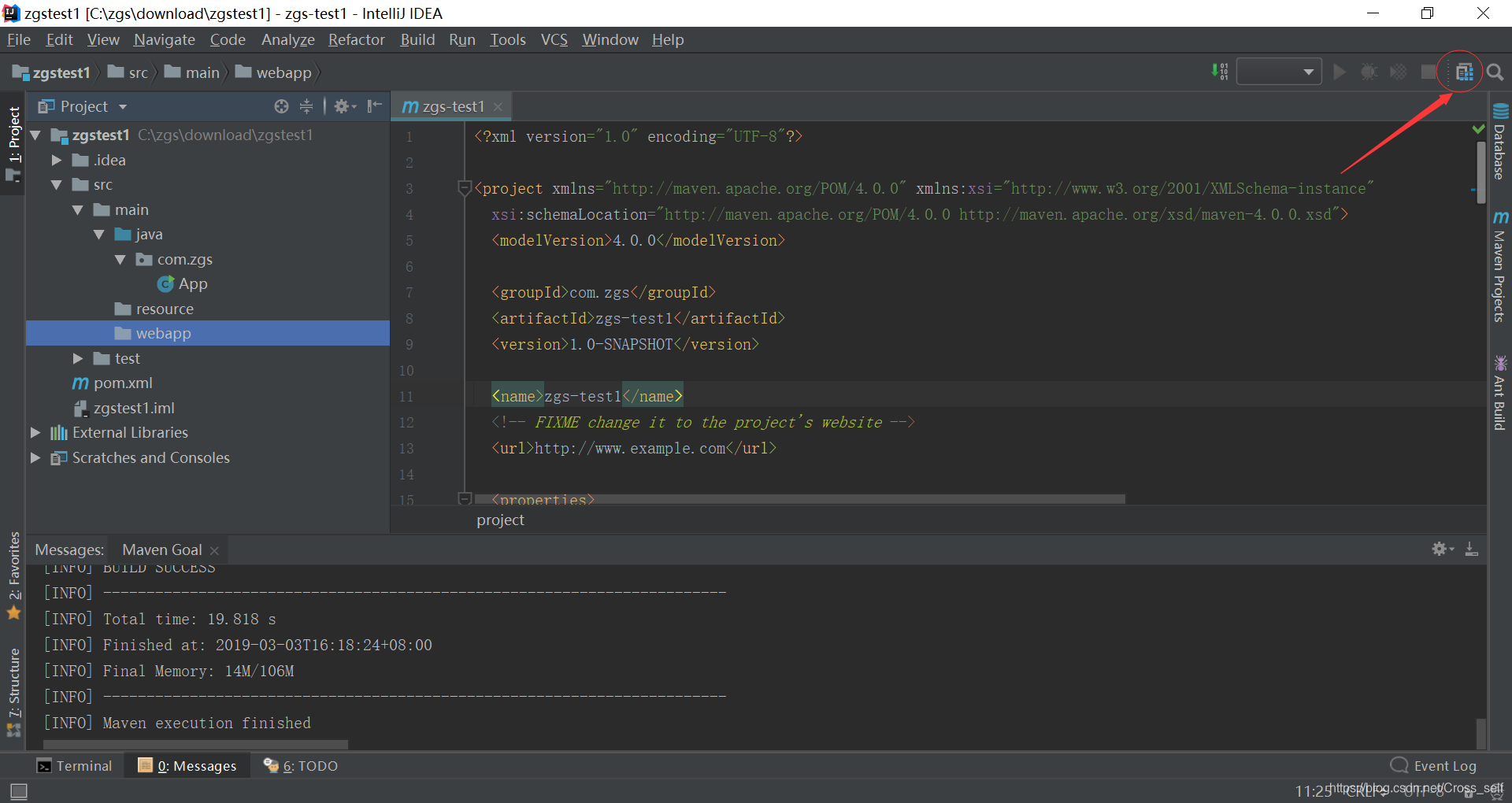The height and width of the screenshot is (803, 1512).
Task: Click the green inspection checkmark indicator
Action: 1478,129
